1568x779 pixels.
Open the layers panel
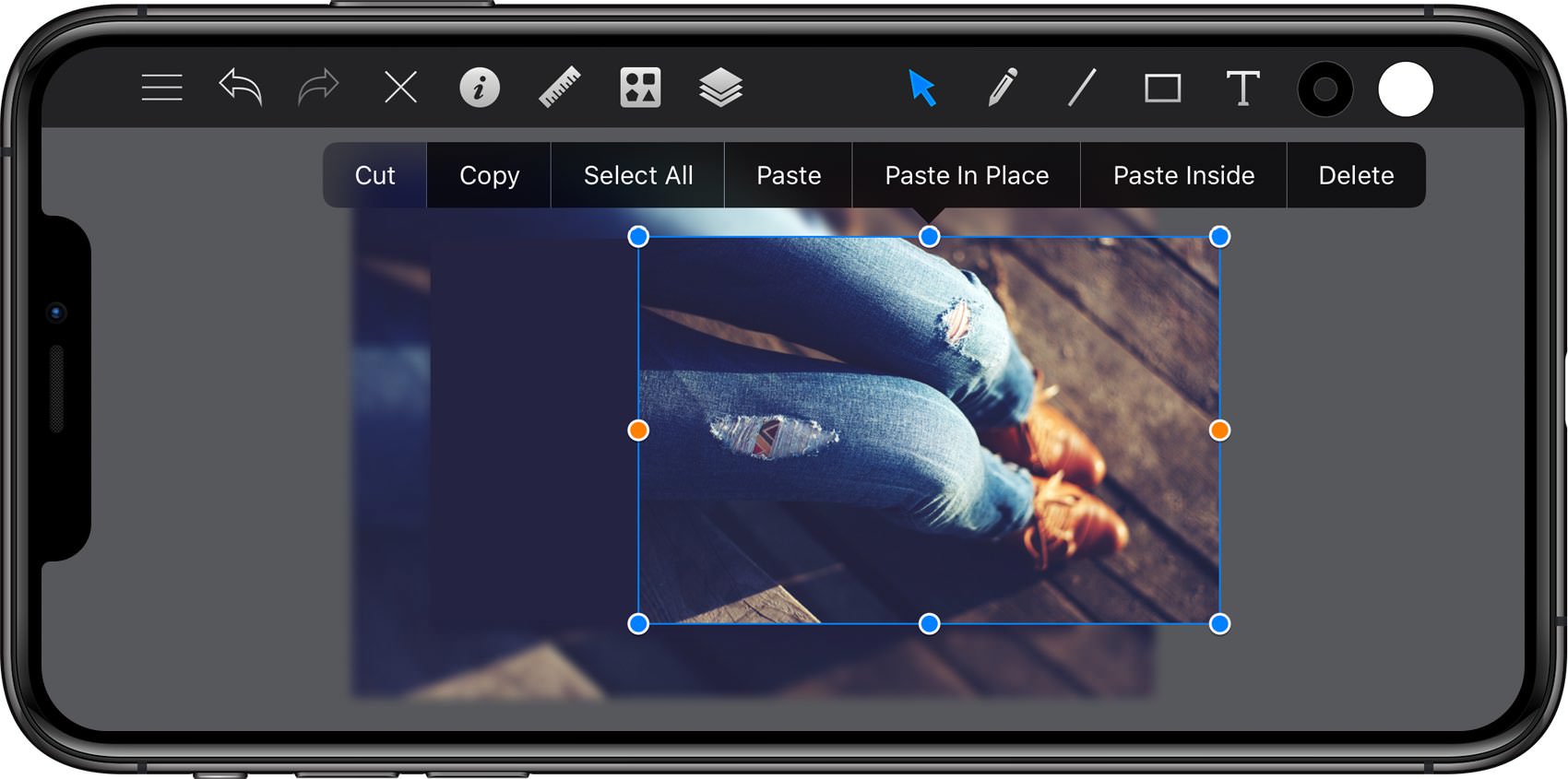(720, 88)
